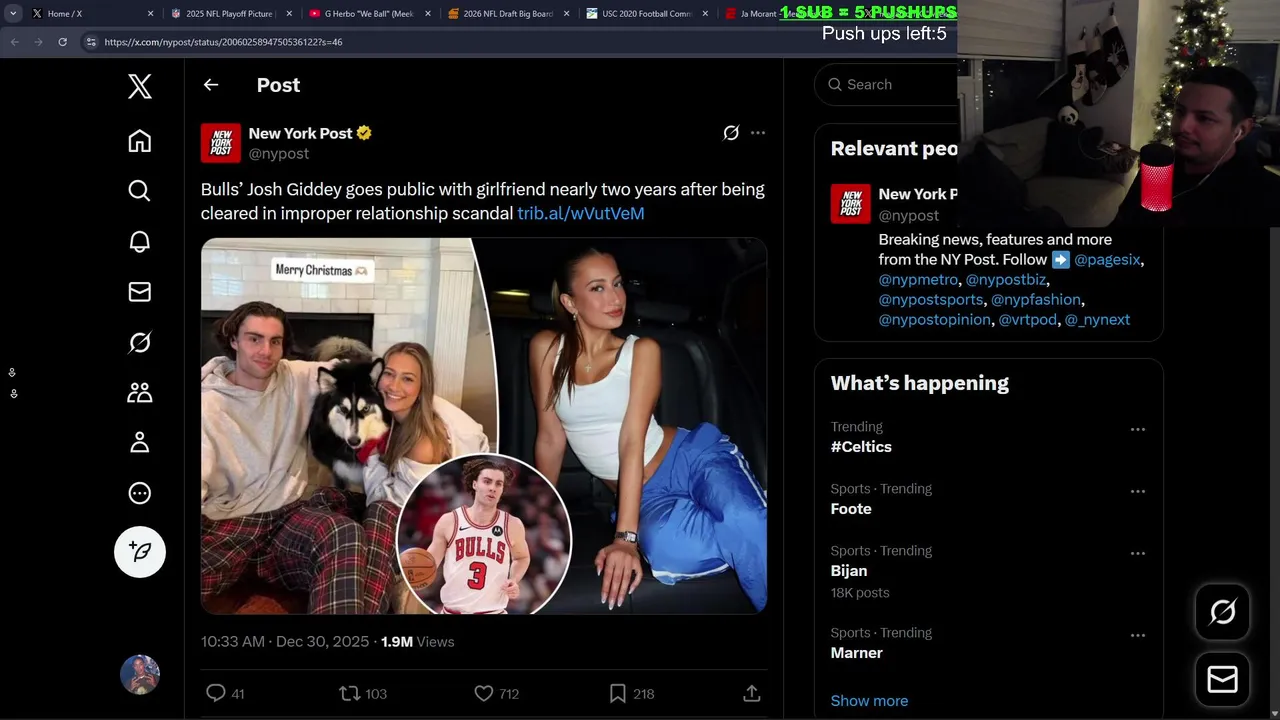Open the @nypost handle under author name

tap(279, 154)
